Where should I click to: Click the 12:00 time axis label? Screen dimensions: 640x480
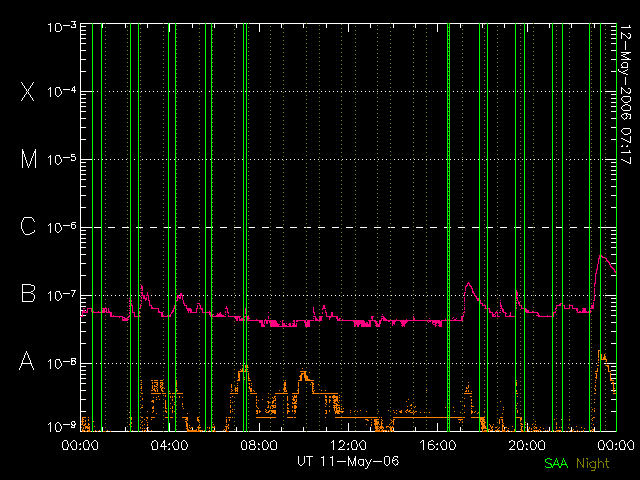[348, 444]
